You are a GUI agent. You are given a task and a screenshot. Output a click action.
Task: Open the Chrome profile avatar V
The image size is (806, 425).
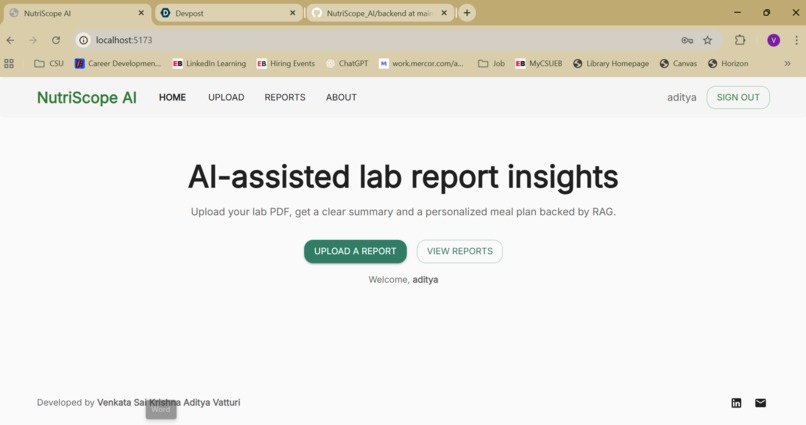774,40
